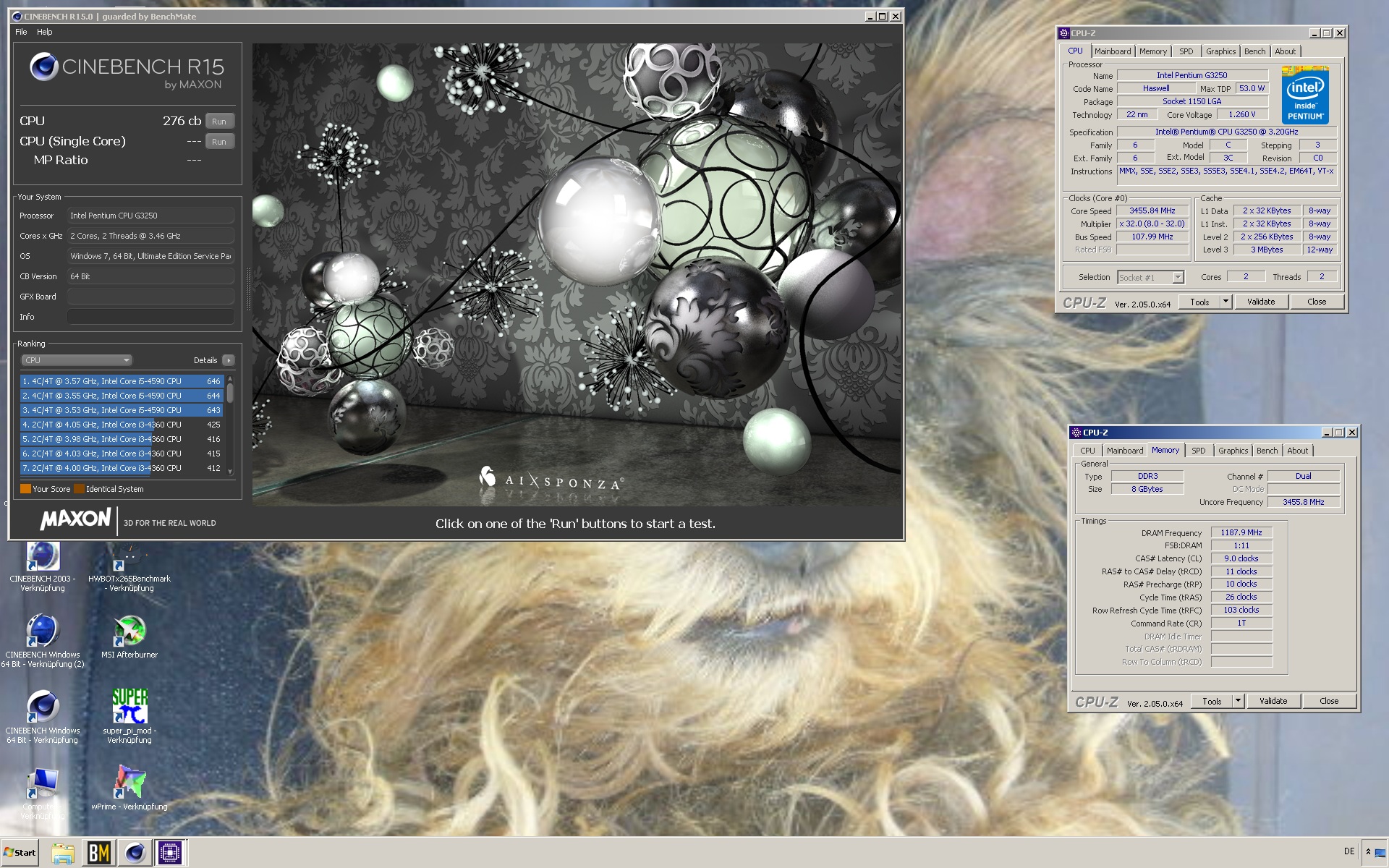
Task: Open Mainboard tab in lower CPU-Z
Action: (1125, 451)
